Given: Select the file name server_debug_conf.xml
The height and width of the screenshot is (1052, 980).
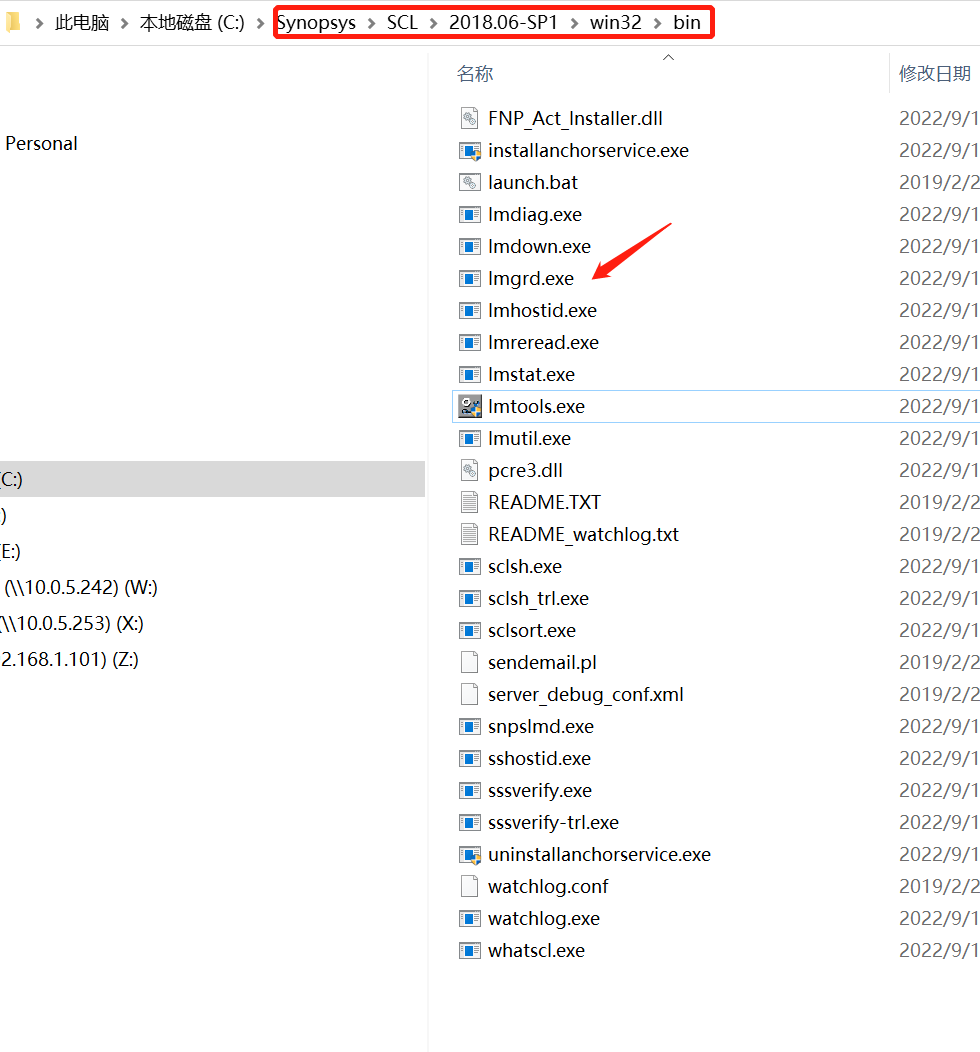Looking at the screenshot, I should [x=586, y=694].
